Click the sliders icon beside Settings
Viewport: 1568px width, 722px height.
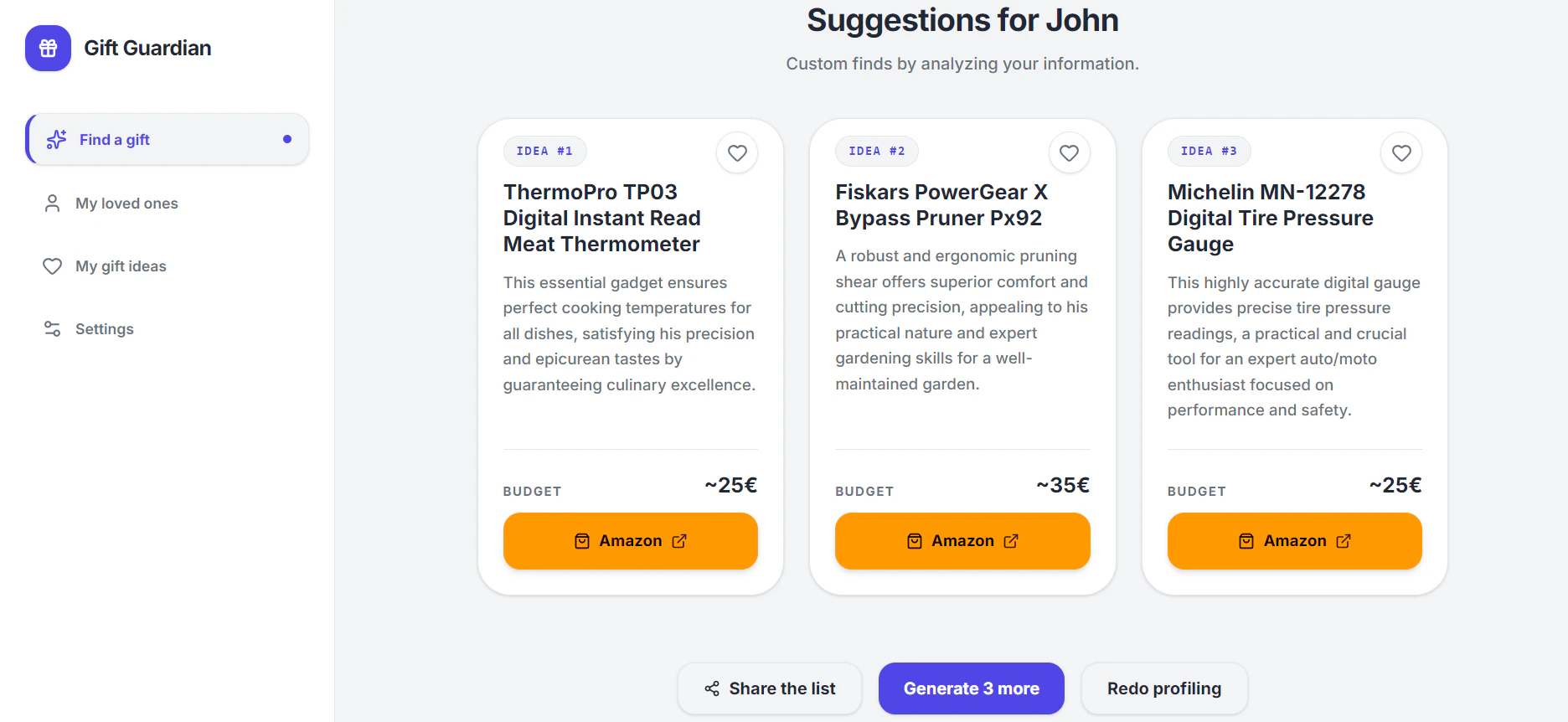pyautogui.click(x=52, y=329)
